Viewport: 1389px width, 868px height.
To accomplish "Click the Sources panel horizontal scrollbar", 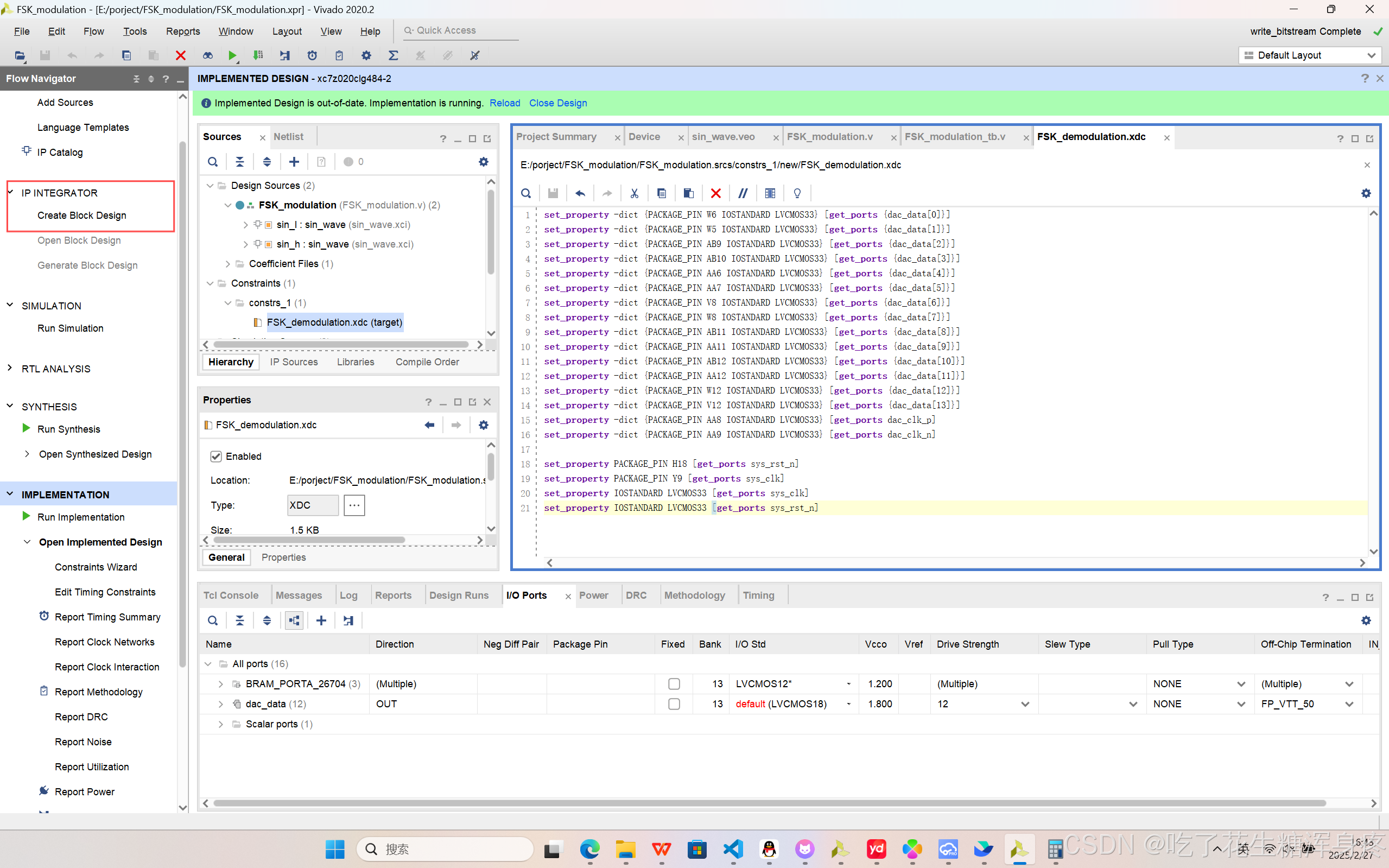I will coord(341,345).
